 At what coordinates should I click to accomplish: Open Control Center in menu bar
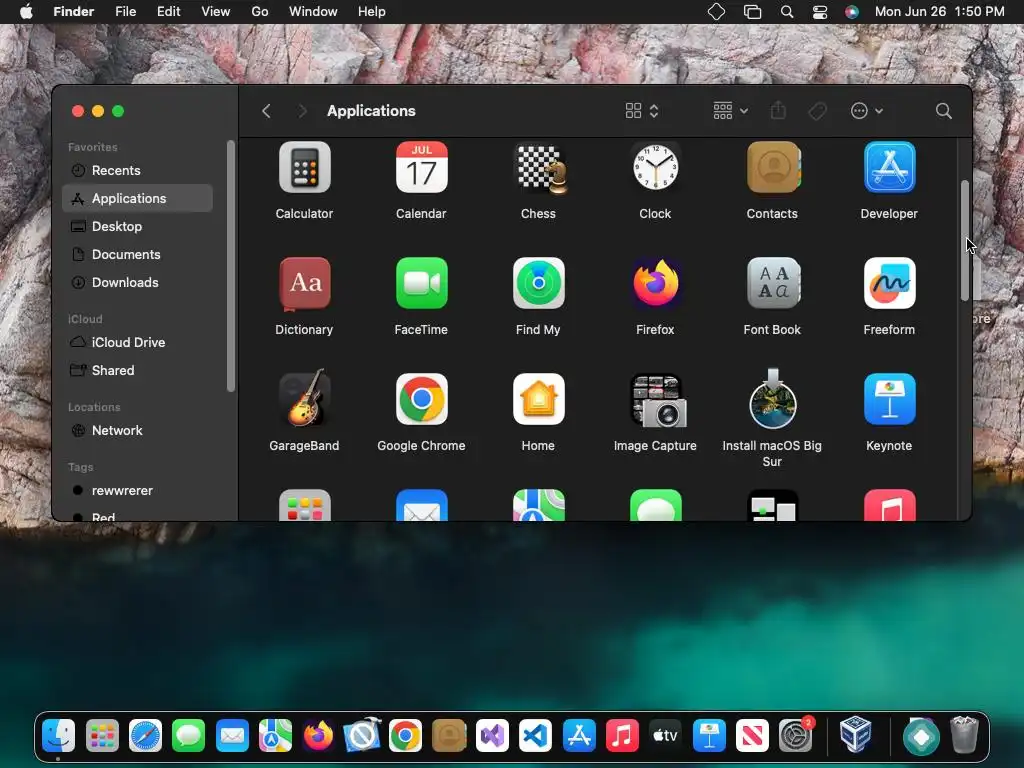coord(820,12)
